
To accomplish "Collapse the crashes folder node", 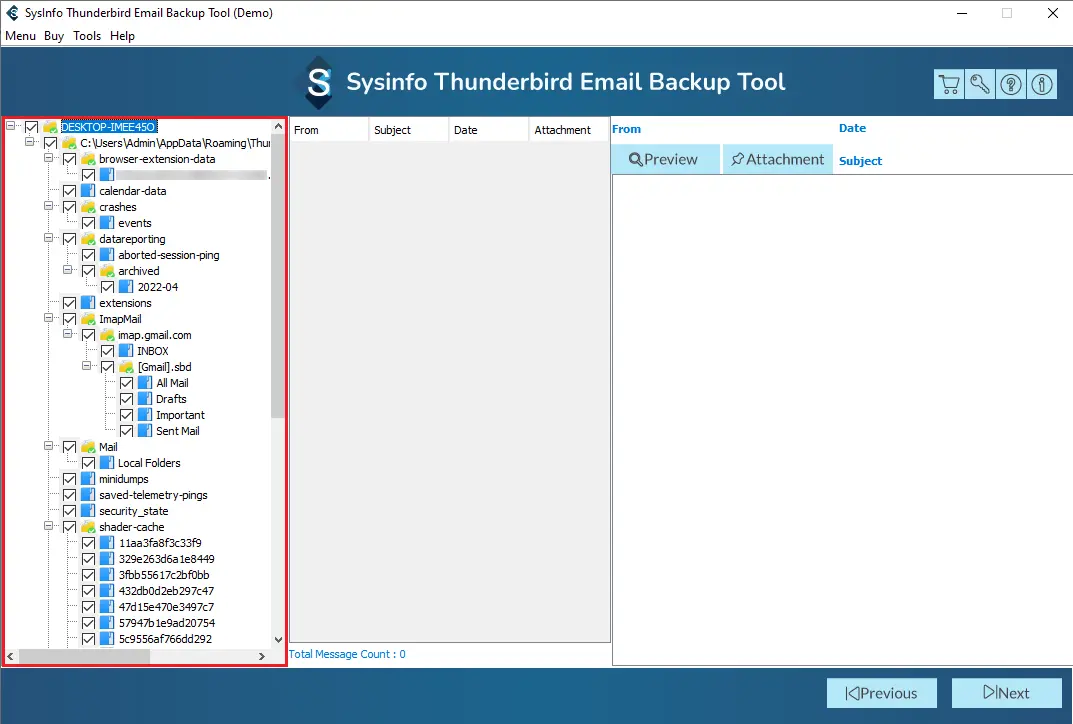I will 49,207.
